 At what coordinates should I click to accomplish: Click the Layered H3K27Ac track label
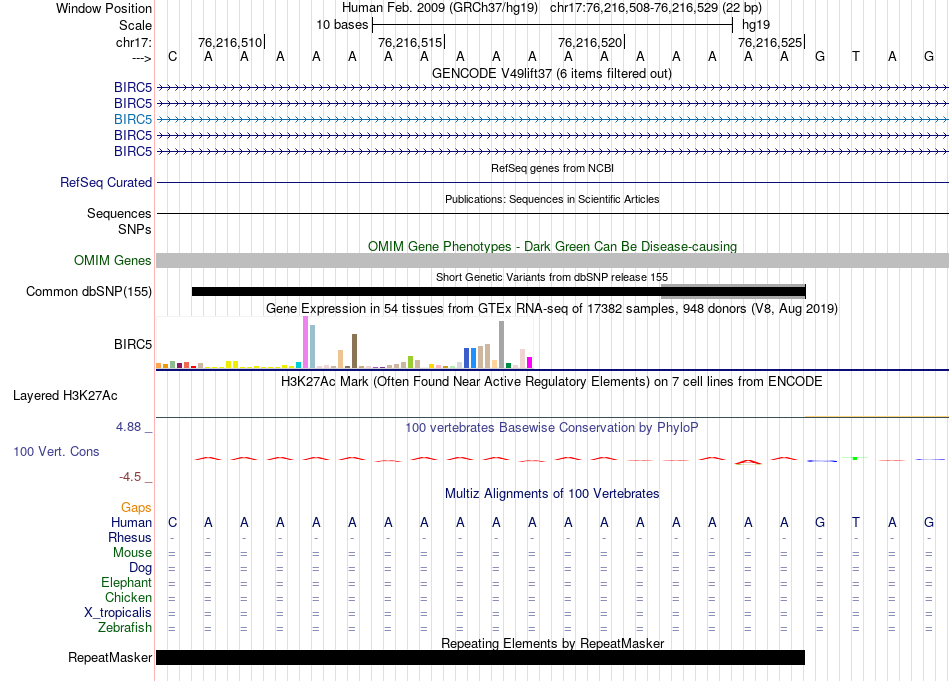(65, 396)
